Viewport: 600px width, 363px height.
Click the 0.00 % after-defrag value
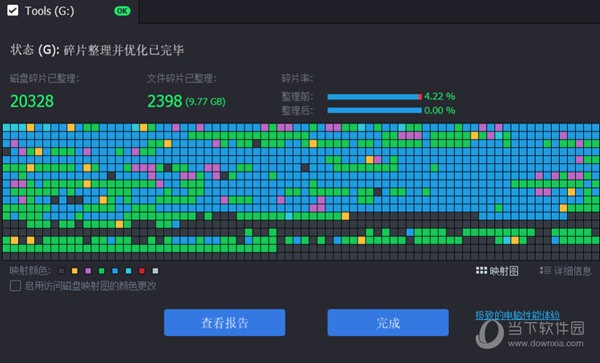pyautogui.click(x=440, y=111)
